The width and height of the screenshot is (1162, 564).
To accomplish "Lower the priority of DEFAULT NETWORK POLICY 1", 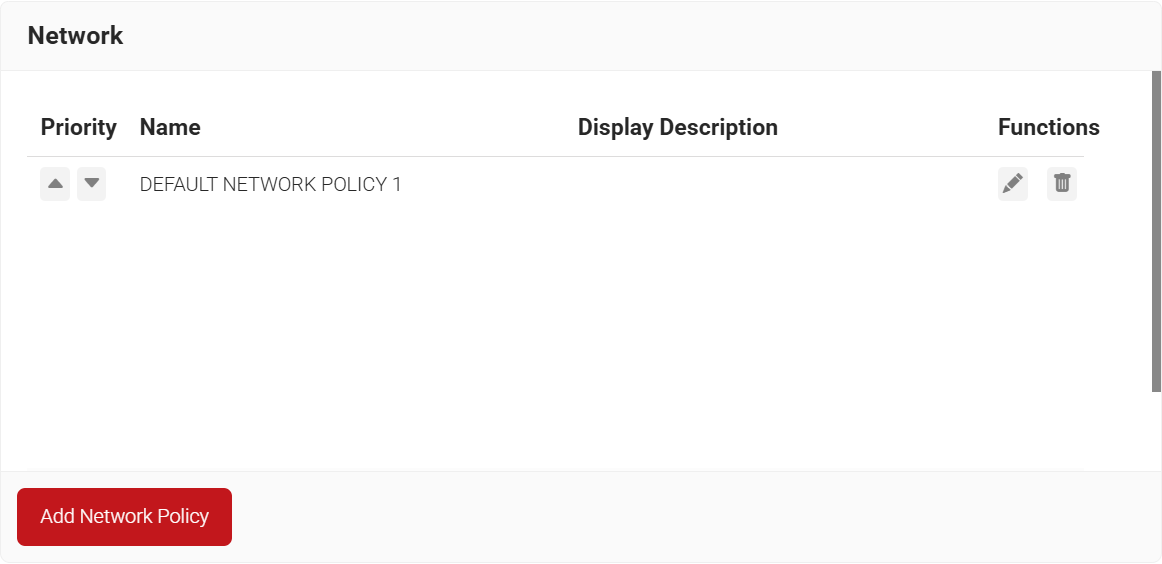I will click(x=91, y=184).
